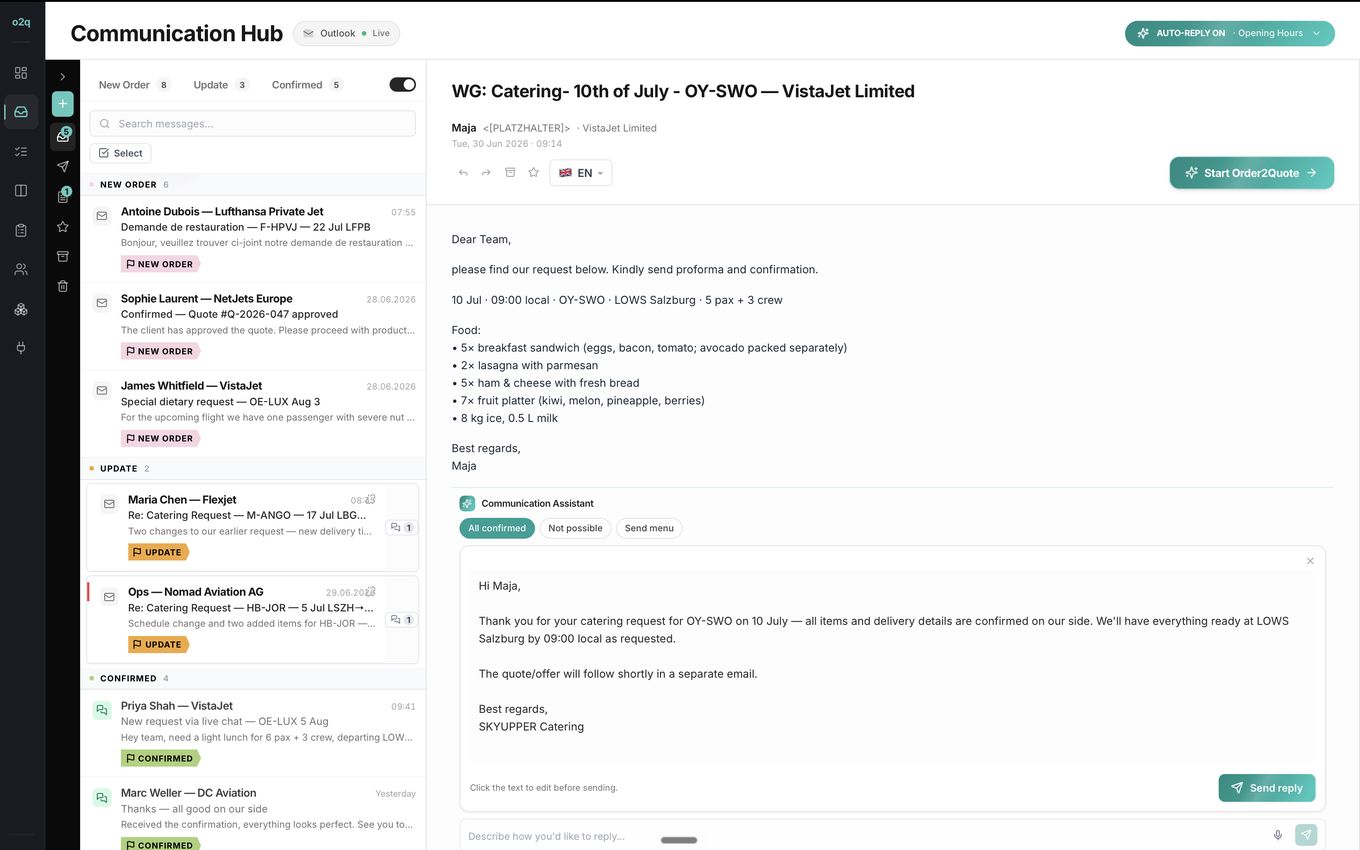Viewport: 1360px width, 850px height.
Task: Open the drafts folder with badge 1
Action: (63, 197)
